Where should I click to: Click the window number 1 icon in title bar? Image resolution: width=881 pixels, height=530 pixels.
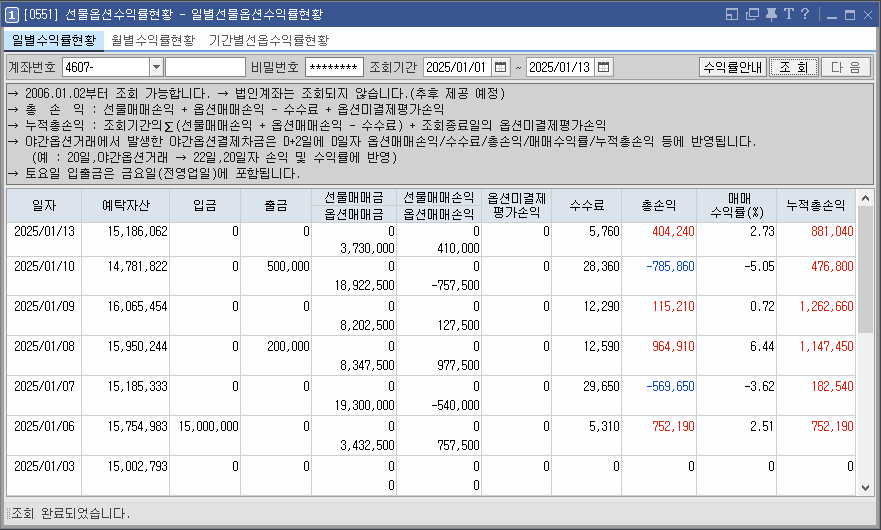[x=11, y=15]
